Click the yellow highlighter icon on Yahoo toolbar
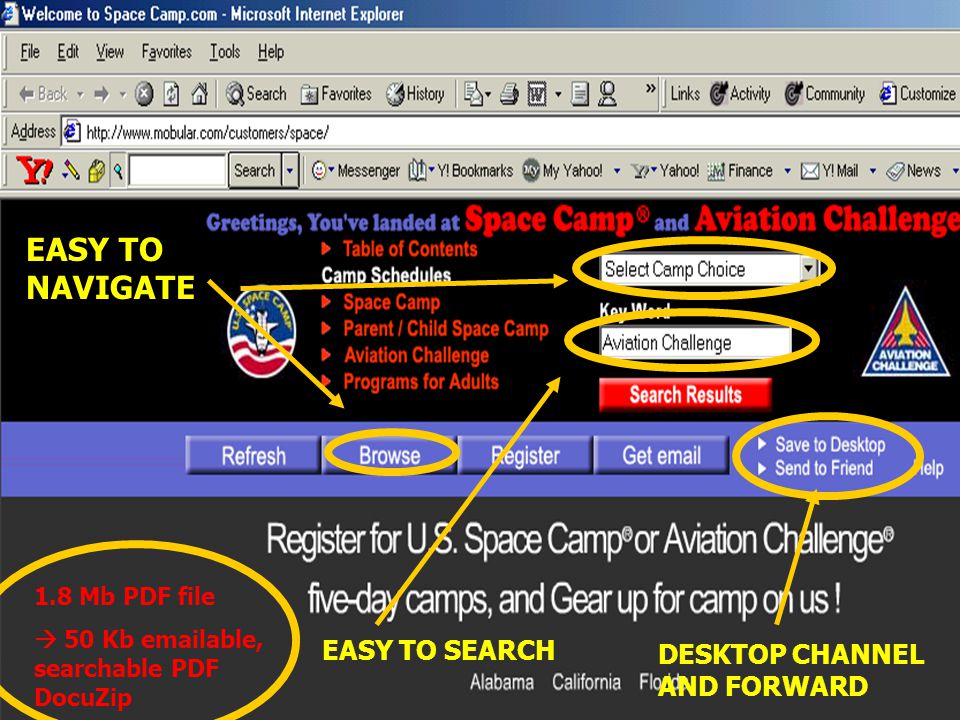Image resolution: width=960 pixels, height=720 pixels. [x=96, y=171]
